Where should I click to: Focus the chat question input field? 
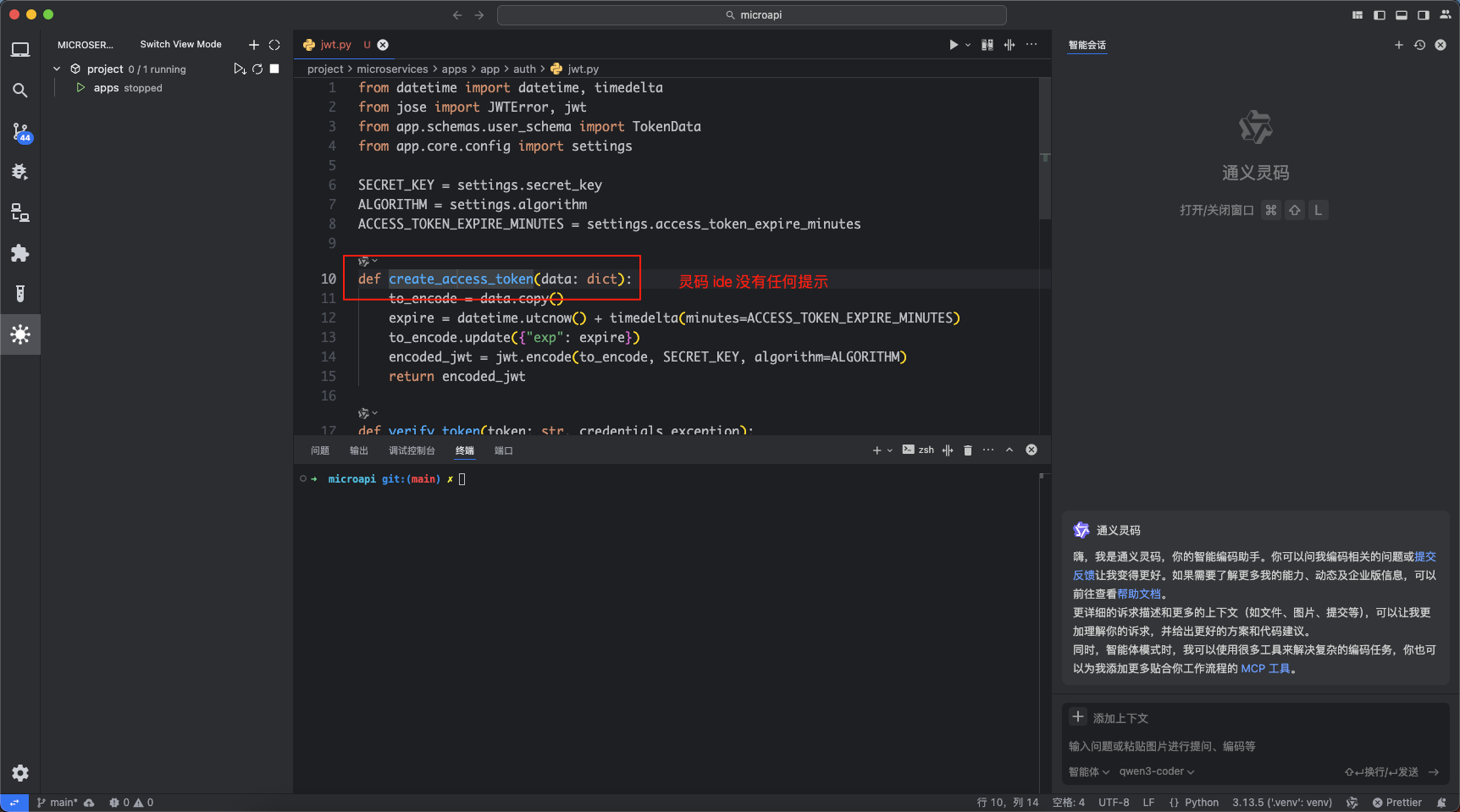coord(1253,746)
